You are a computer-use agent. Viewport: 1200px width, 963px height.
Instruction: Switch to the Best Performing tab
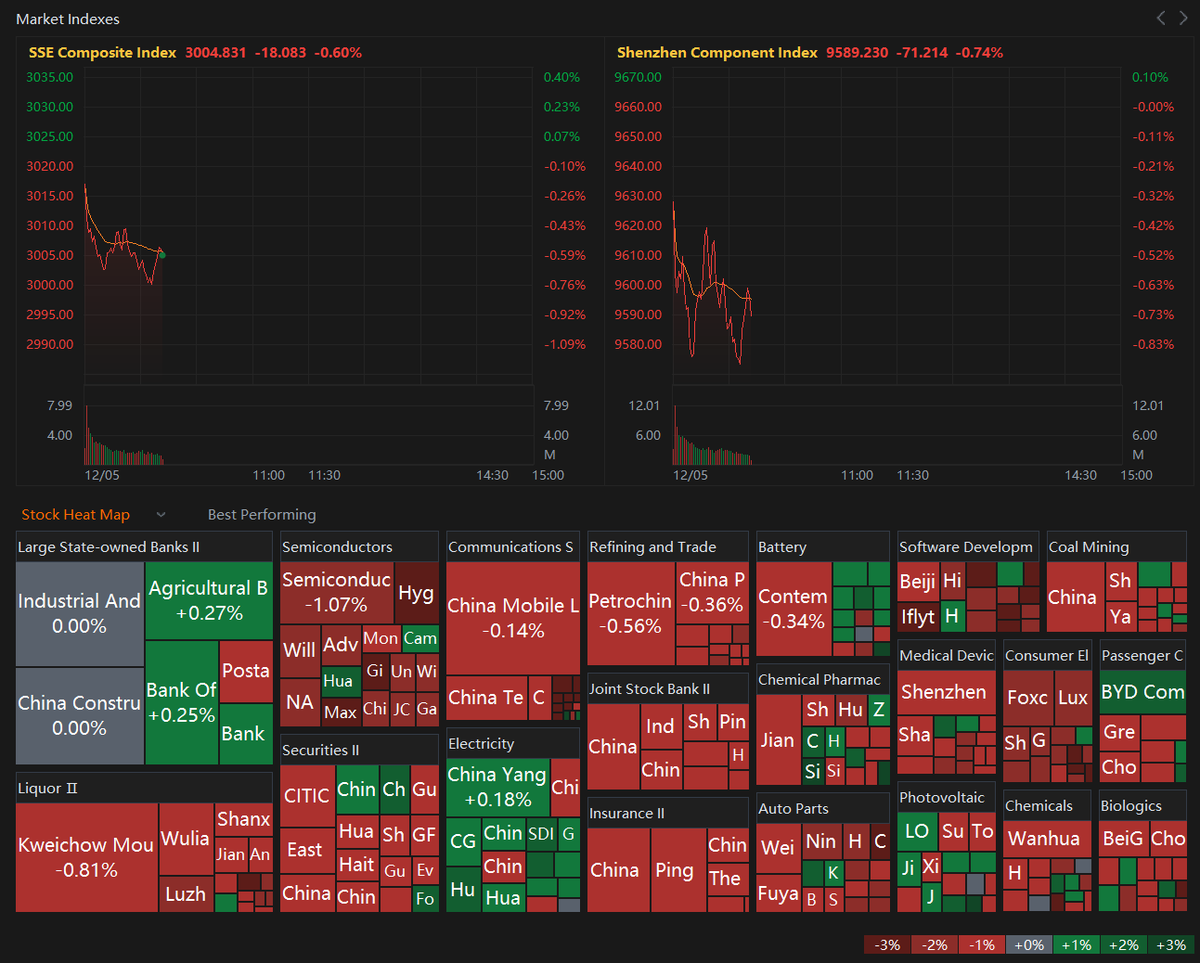(x=262, y=514)
